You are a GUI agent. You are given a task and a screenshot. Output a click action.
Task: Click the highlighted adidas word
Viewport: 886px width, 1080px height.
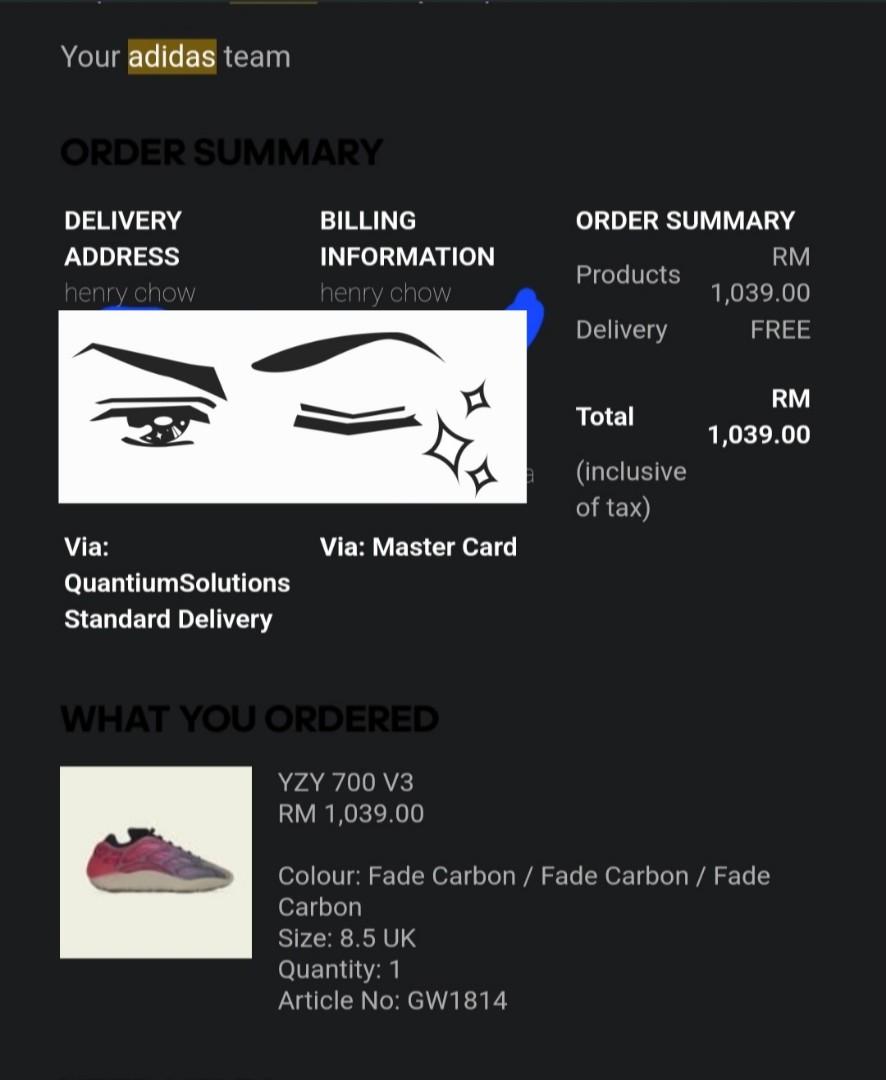coord(172,56)
